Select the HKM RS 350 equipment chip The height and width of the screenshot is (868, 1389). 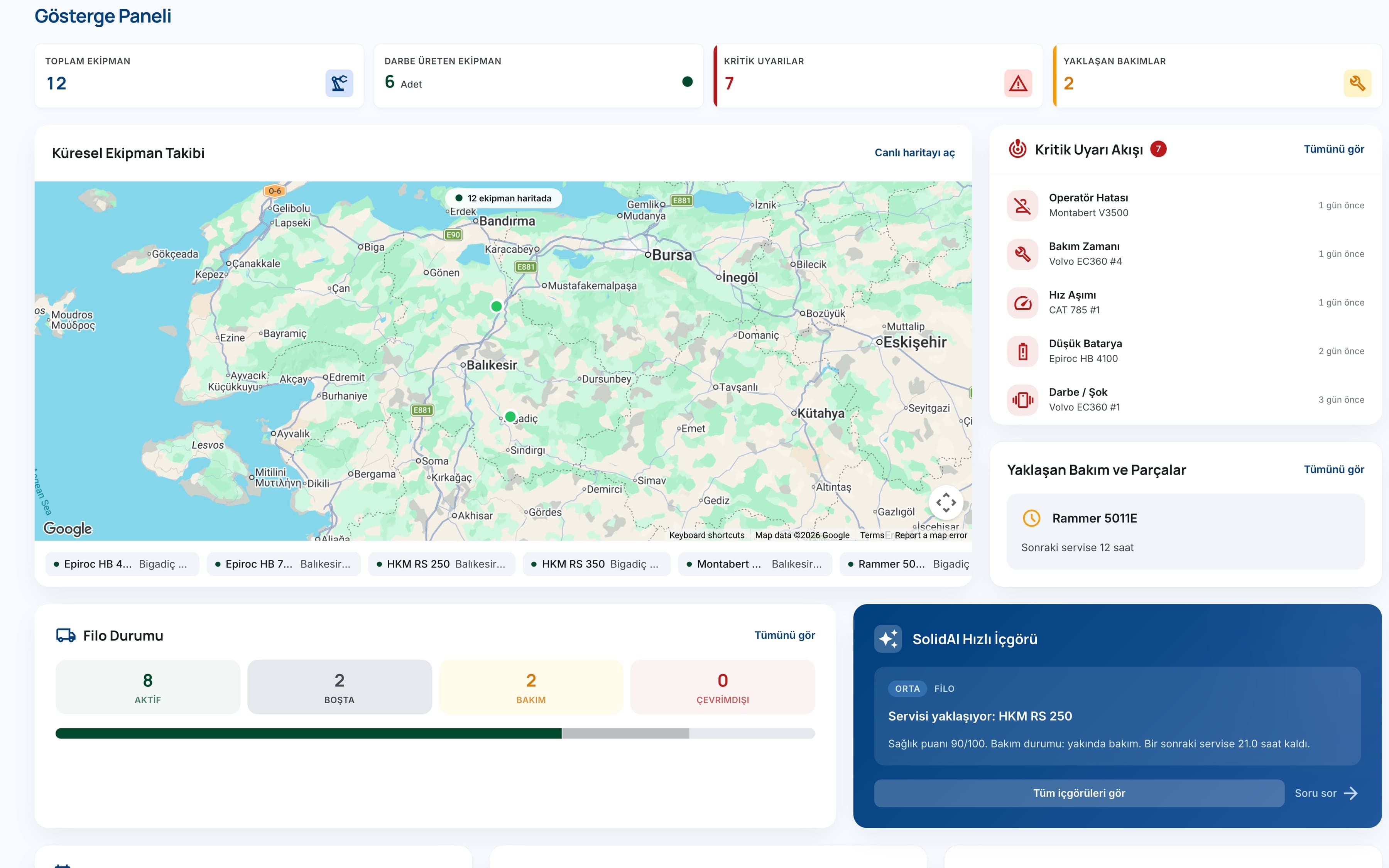(x=596, y=564)
